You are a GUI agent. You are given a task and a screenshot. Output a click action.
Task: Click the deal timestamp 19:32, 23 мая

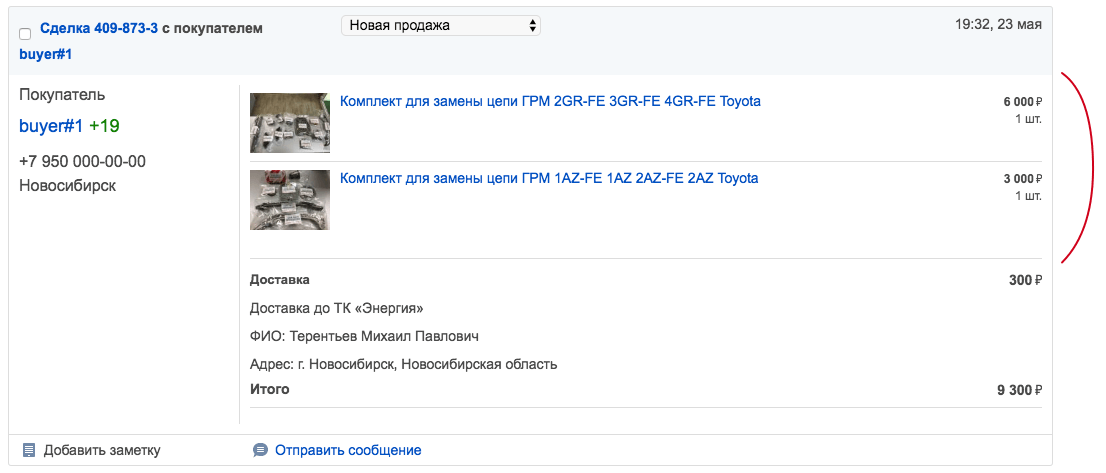999,25
